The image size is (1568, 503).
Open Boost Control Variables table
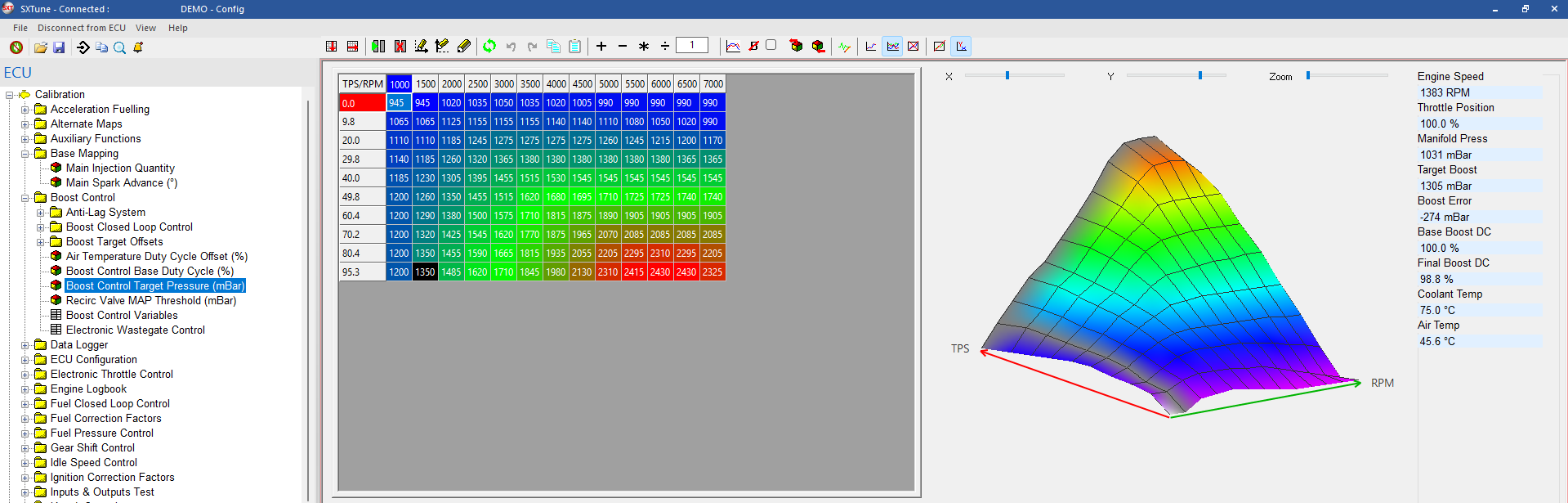pos(122,316)
